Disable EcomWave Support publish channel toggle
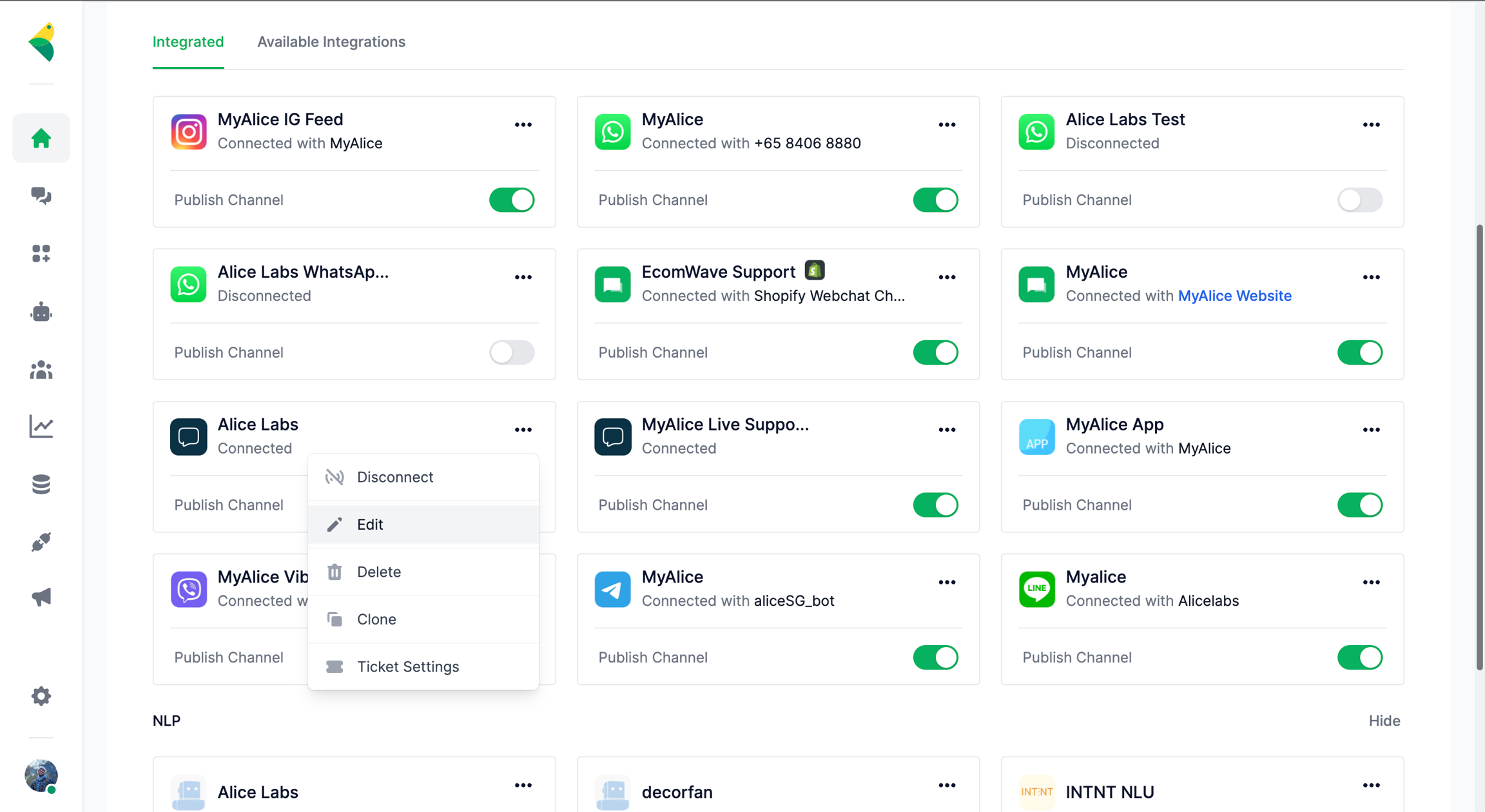Image resolution: width=1485 pixels, height=812 pixels. (x=935, y=353)
